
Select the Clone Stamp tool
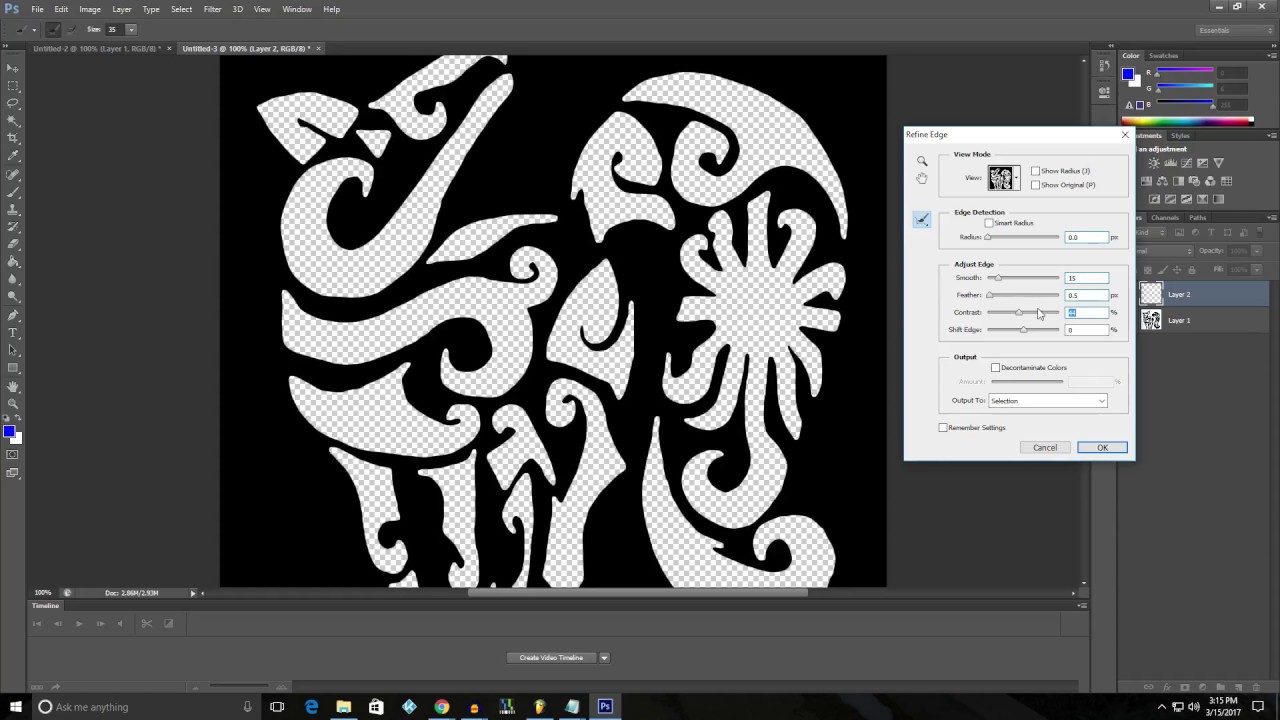pyautogui.click(x=13, y=209)
